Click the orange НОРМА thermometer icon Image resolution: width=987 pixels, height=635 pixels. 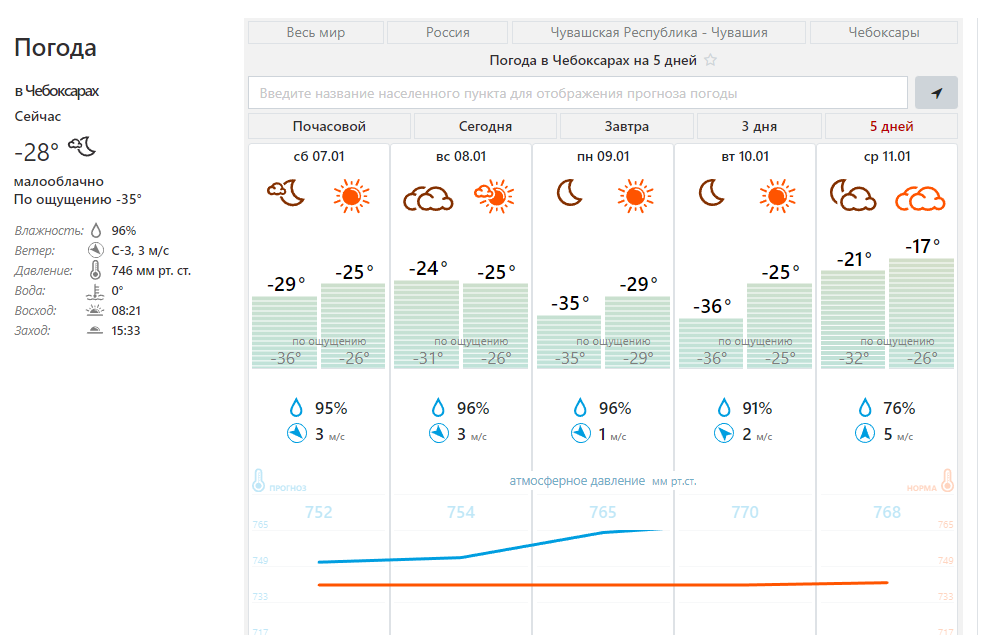[x=946, y=480]
